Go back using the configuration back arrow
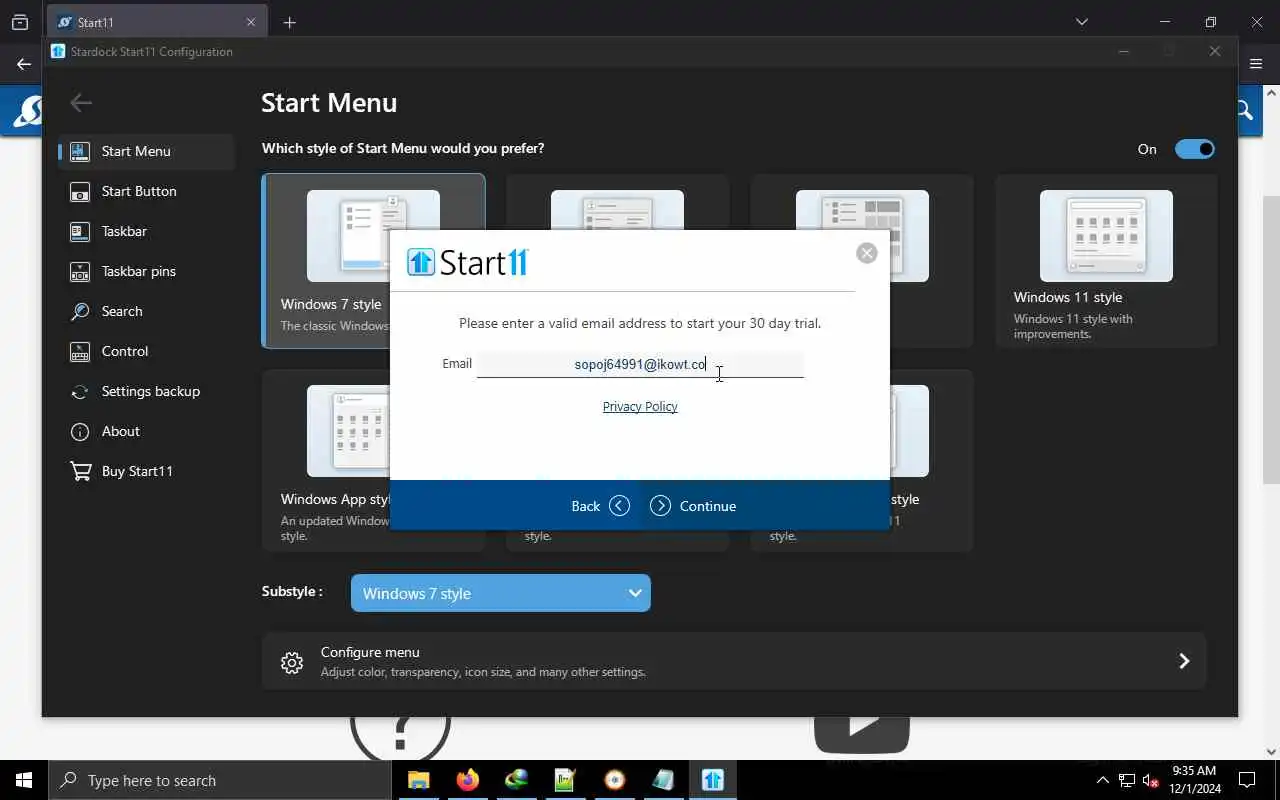 [x=81, y=102]
